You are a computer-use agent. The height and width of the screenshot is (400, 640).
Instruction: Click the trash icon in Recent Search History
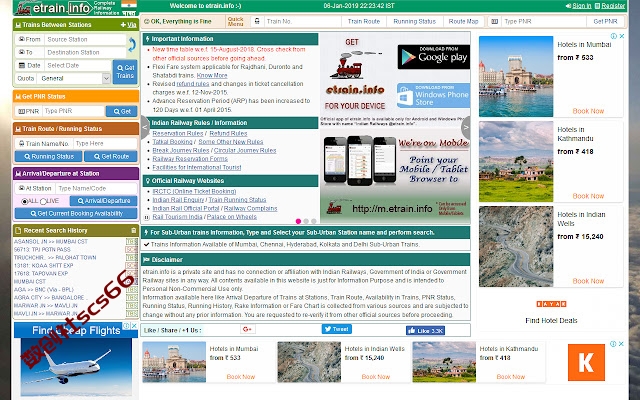point(133,231)
